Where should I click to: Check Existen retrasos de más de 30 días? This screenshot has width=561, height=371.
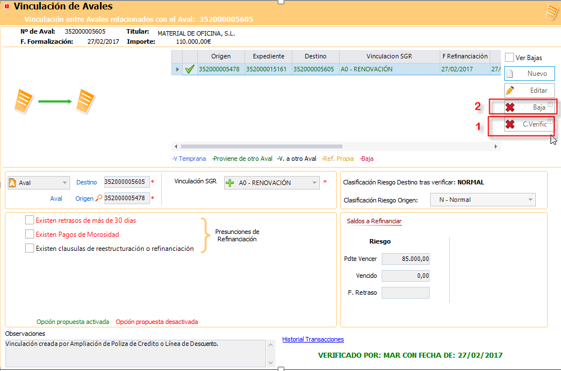(29, 220)
